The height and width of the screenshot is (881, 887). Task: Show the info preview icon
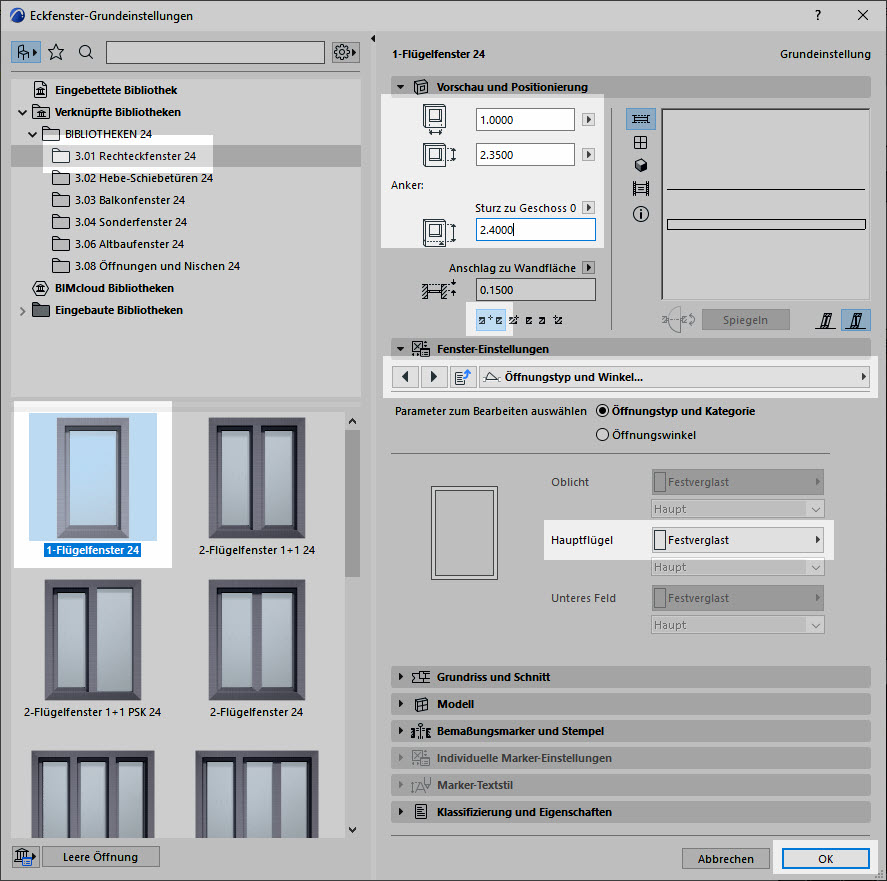point(640,214)
